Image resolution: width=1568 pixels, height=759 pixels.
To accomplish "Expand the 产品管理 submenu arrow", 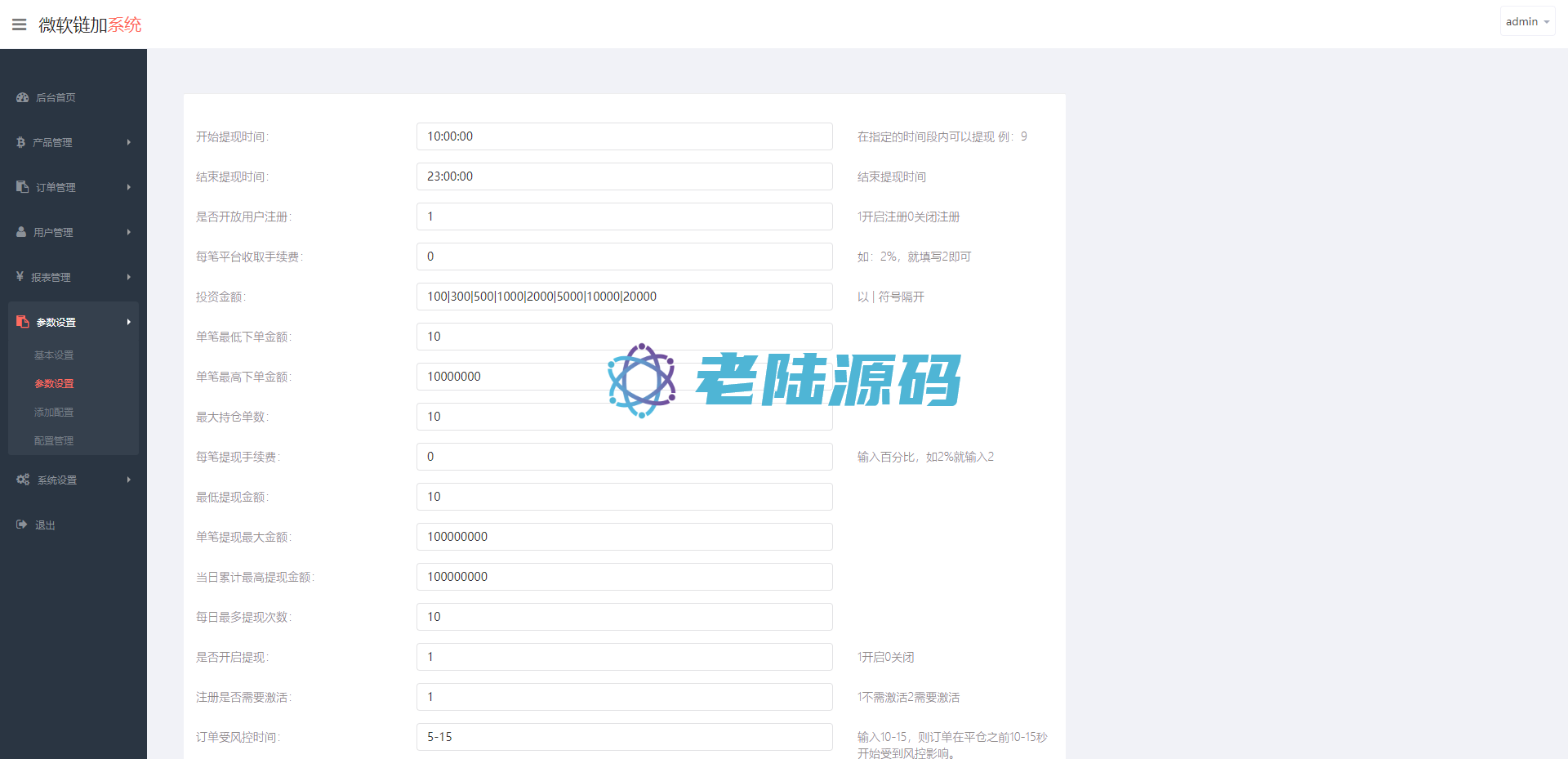I will [x=128, y=142].
